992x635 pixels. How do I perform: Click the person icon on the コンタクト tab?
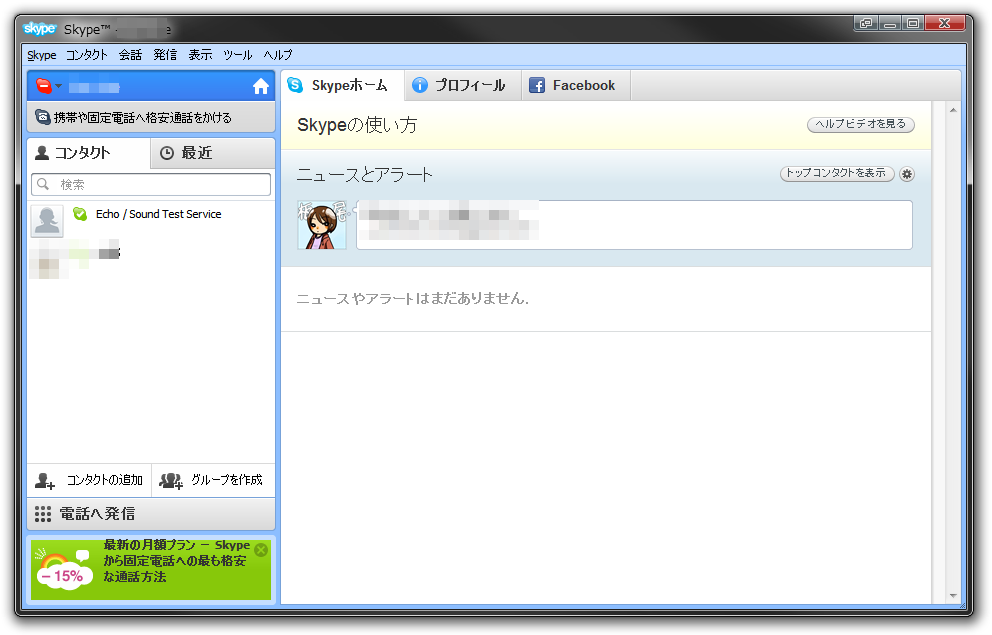42,152
